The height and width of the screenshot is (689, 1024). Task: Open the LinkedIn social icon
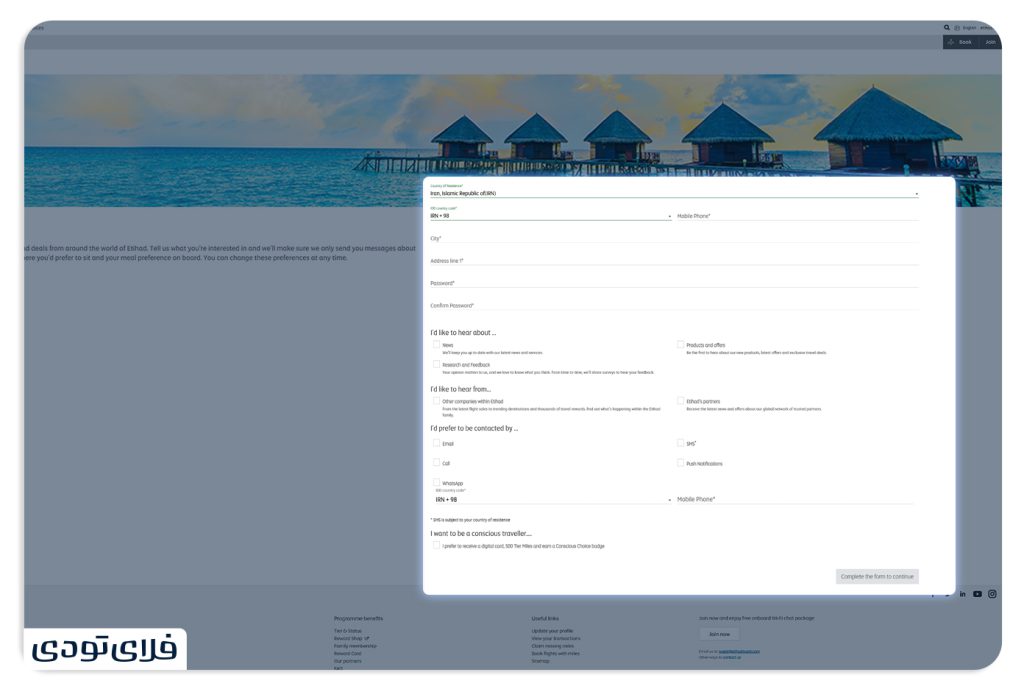[963, 594]
